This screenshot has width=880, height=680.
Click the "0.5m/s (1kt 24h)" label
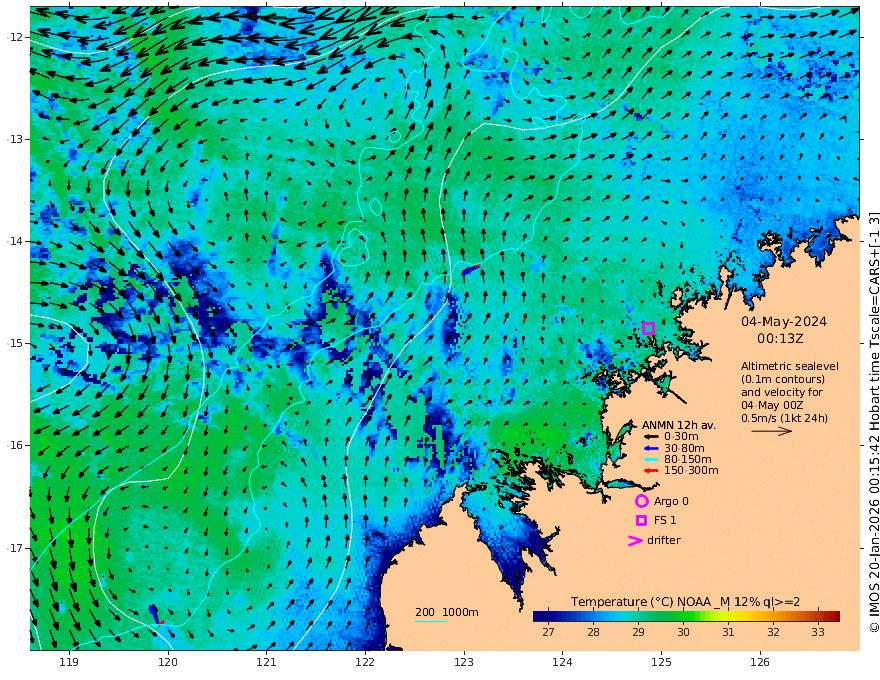coord(785,418)
